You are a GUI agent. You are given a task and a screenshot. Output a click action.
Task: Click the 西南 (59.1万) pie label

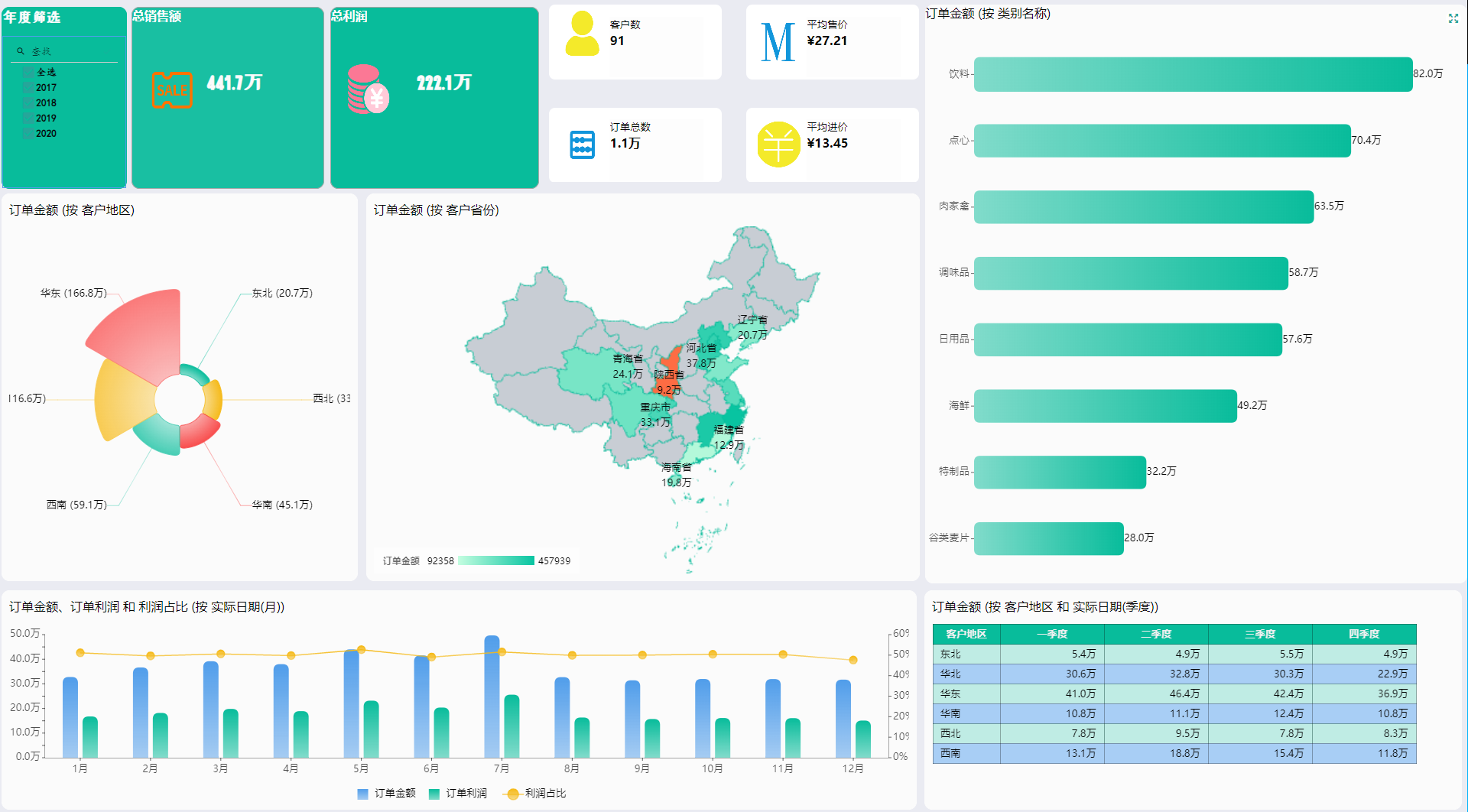76,505
